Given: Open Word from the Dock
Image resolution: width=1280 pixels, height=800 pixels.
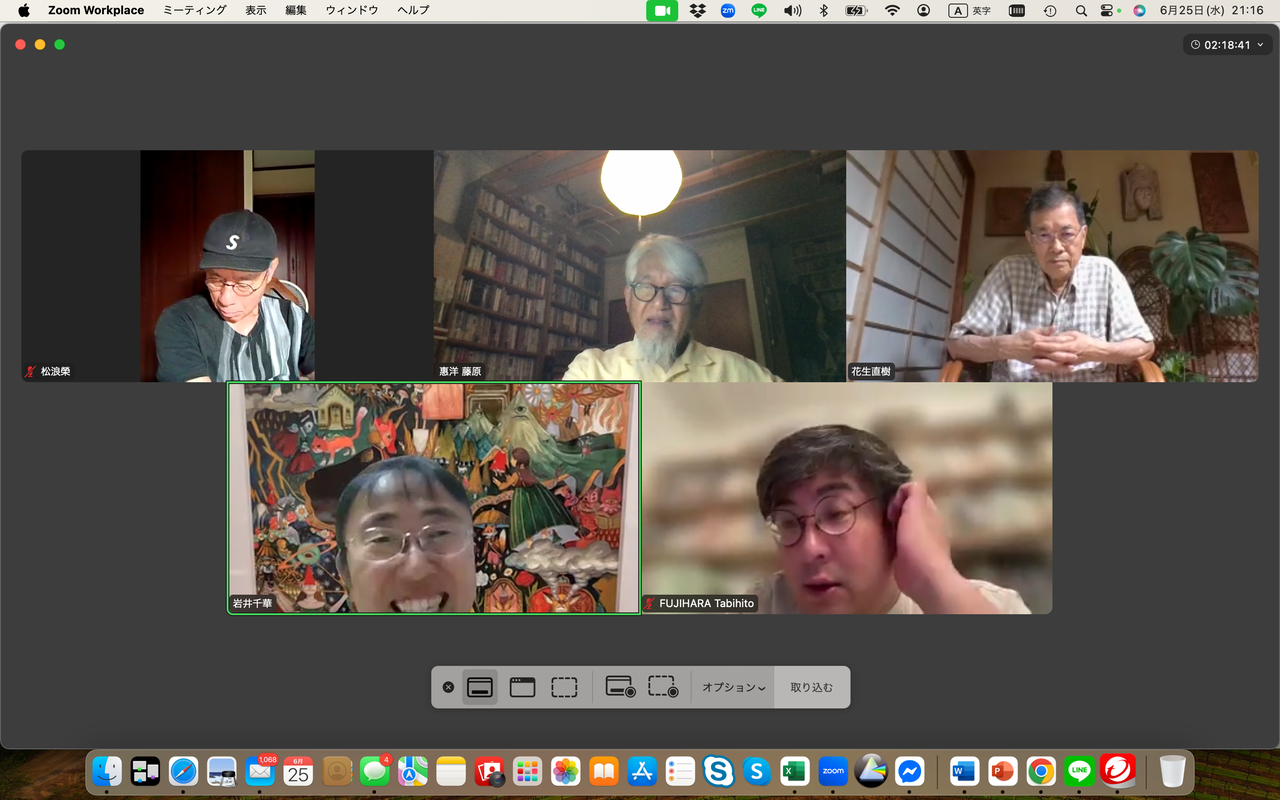Looking at the screenshot, I should click(x=964, y=771).
